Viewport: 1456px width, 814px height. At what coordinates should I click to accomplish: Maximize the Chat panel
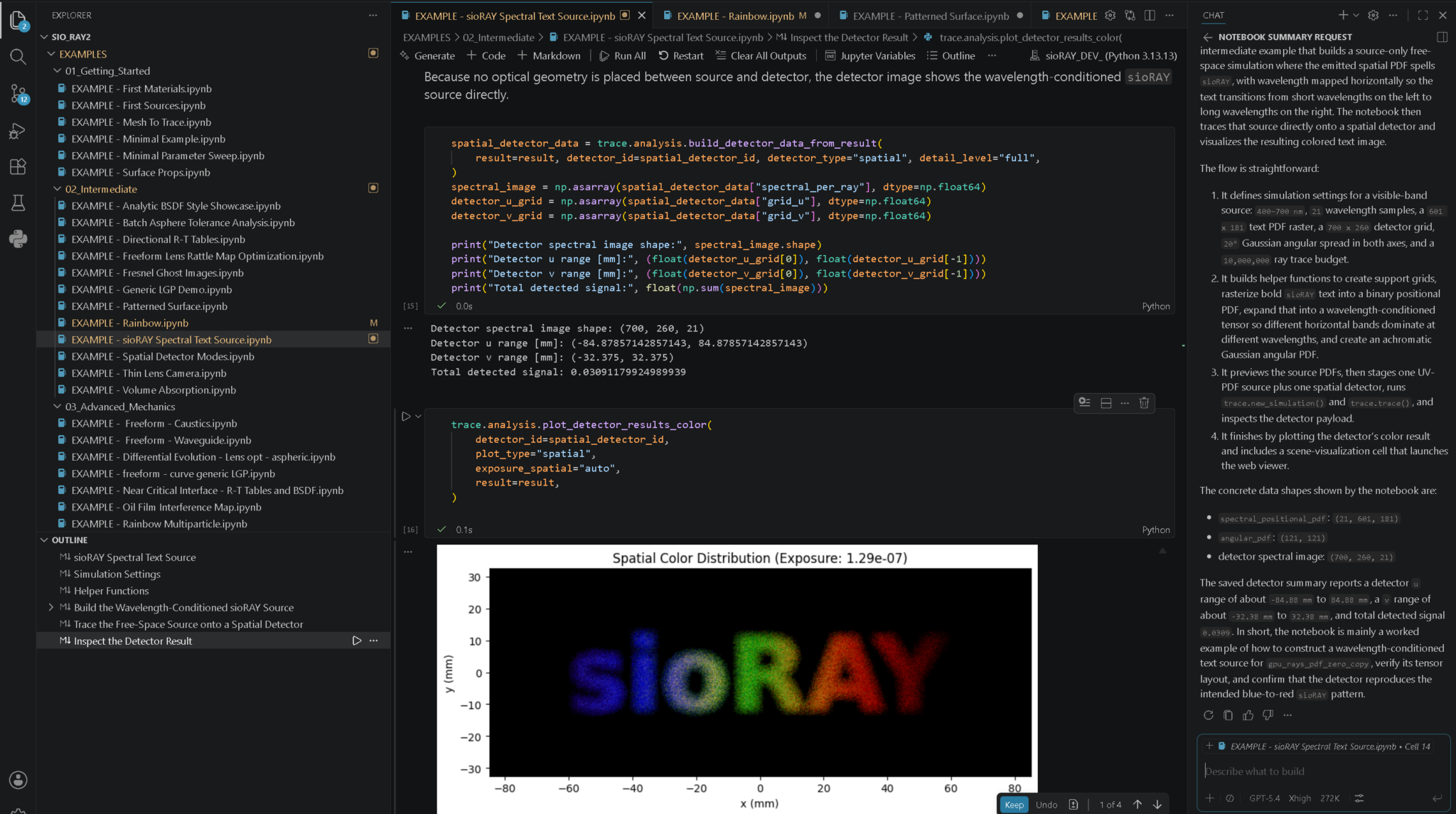pos(1423,15)
